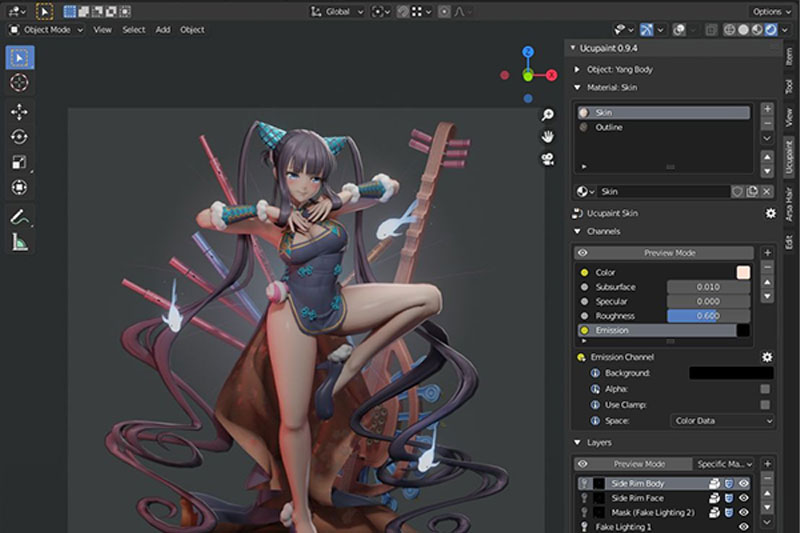Viewport: 800px width, 533px height.
Task: Select the Outline material slot
Action: tap(664, 127)
